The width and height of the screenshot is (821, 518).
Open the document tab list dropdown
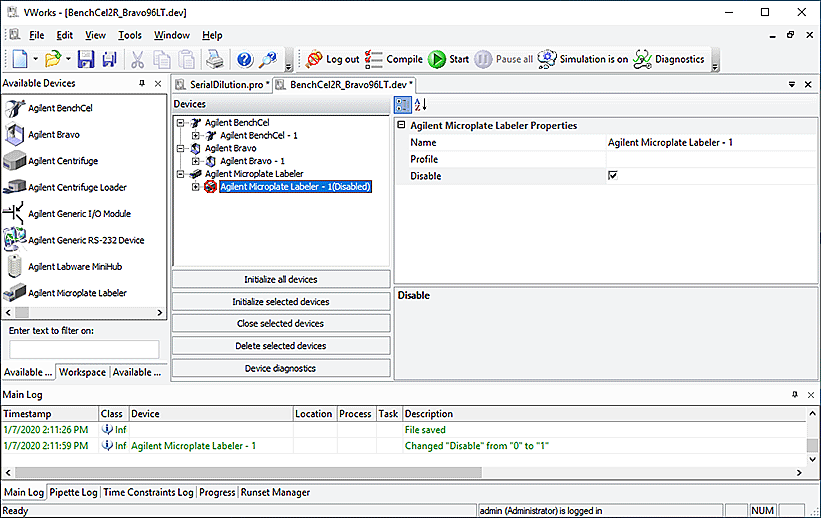click(792, 84)
